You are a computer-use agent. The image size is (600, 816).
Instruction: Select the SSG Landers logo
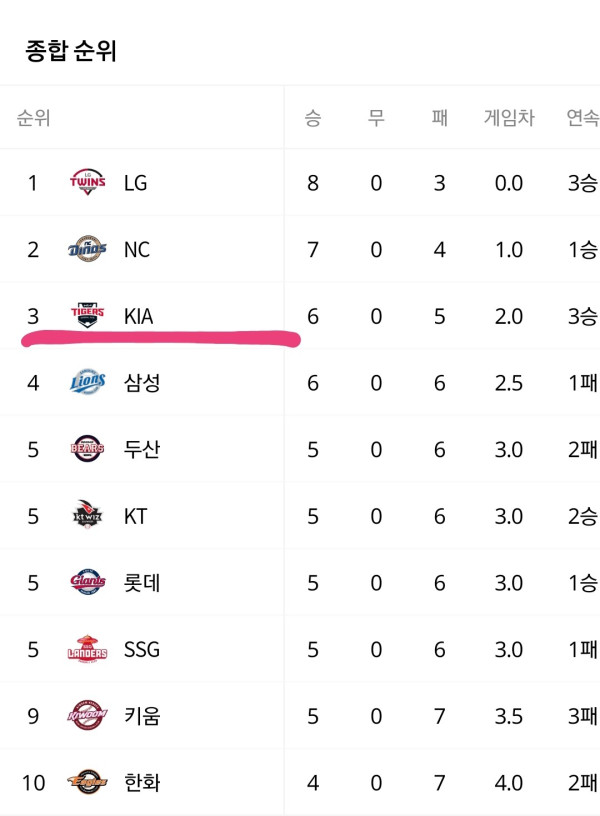[x=87, y=649]
